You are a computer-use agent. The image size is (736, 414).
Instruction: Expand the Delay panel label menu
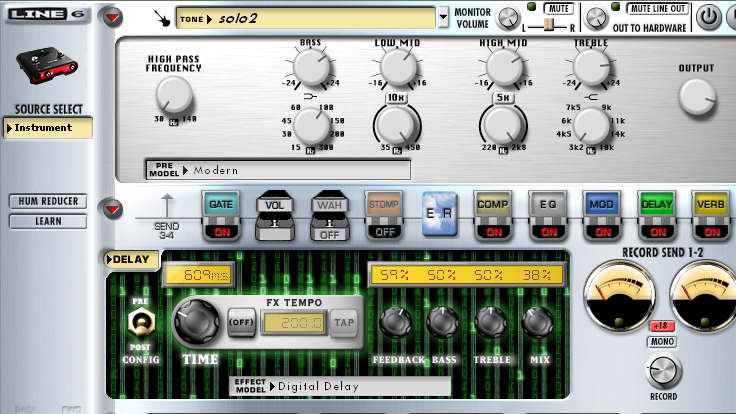131,260
